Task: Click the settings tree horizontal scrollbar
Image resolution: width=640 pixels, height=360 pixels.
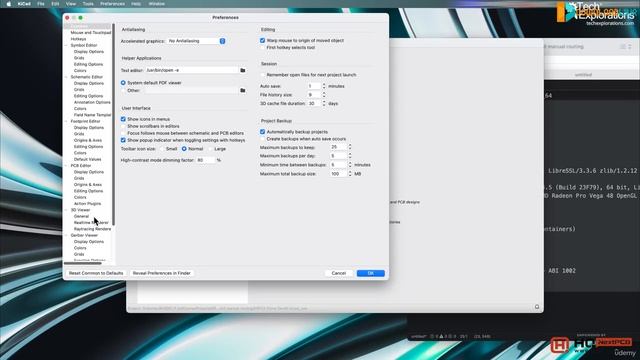Action: coord(83,263)
